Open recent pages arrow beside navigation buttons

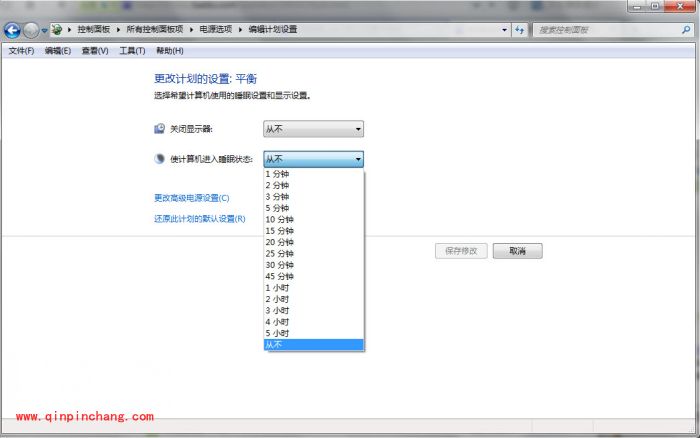pos(44,30)
